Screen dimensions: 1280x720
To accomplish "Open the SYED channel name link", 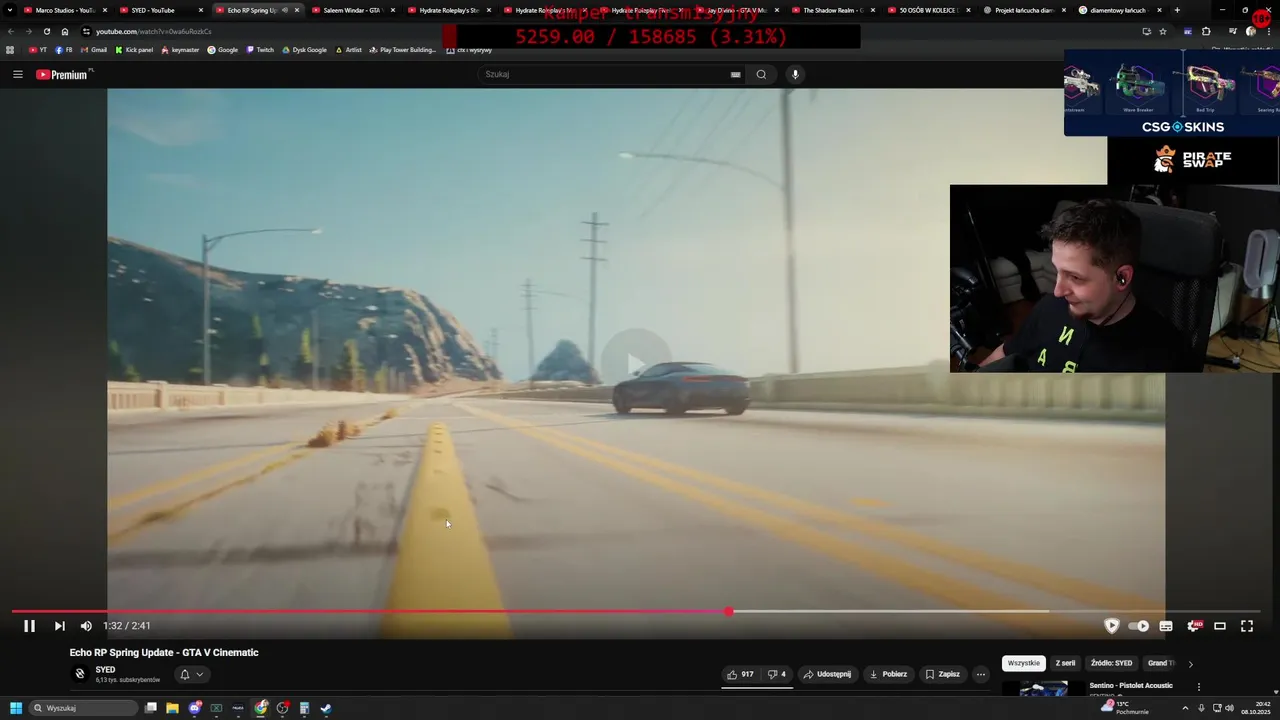I will (x=105, y=670).
